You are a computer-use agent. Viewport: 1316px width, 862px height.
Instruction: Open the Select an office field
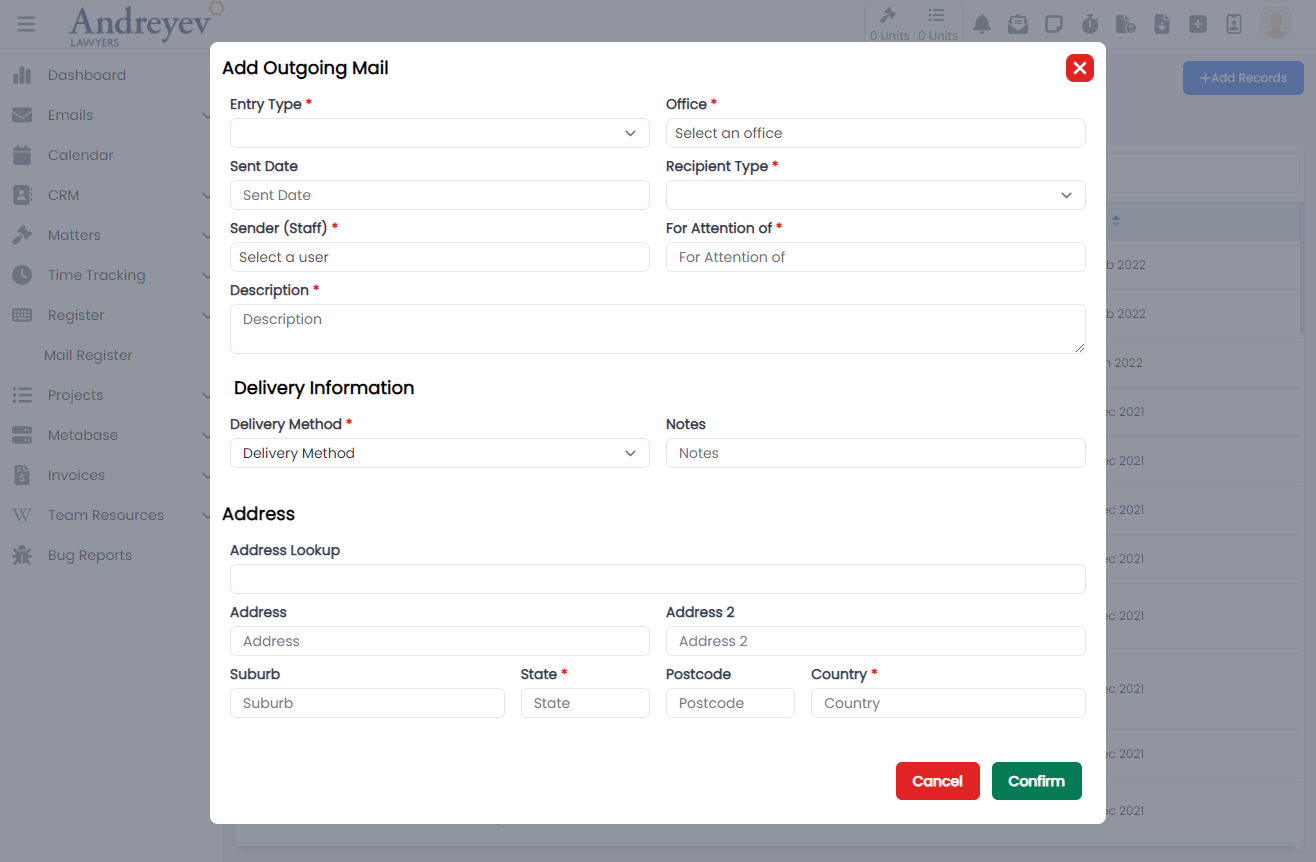(875, 133)
